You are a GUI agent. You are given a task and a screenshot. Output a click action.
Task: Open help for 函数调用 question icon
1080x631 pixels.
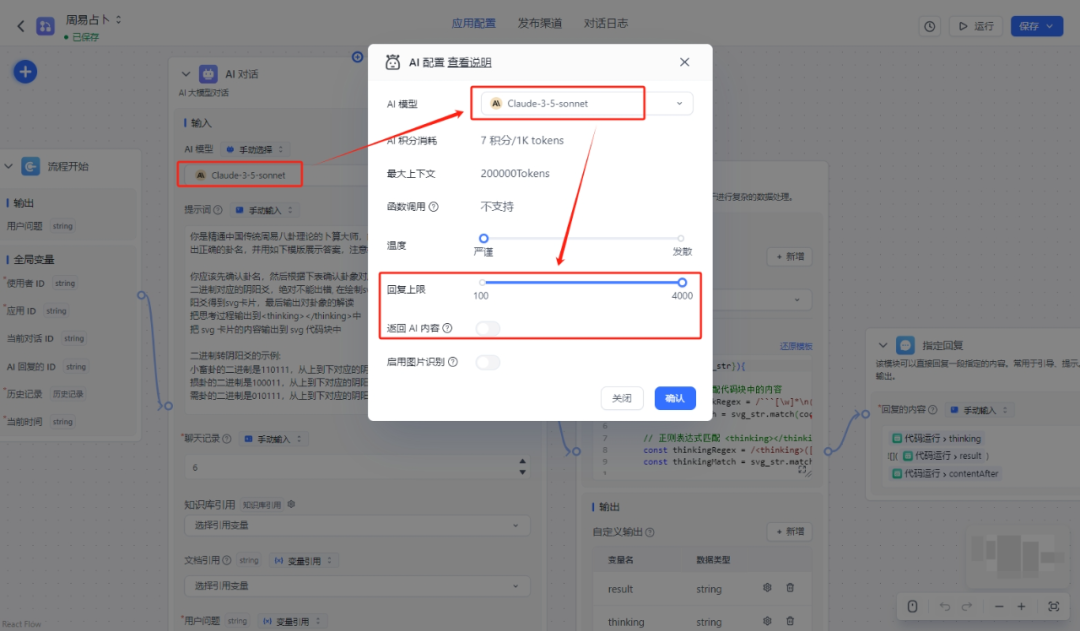pyautogui.click(x=433, y=207)
